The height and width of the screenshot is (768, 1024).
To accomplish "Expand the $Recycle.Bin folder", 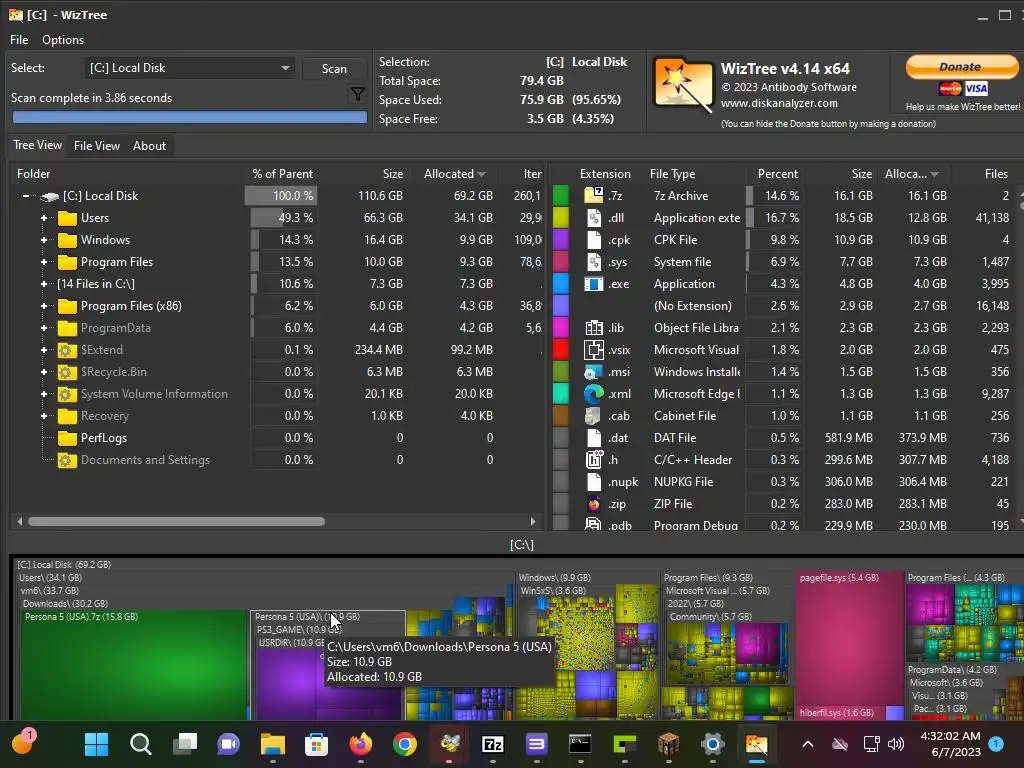I will (x=44, y=372).
